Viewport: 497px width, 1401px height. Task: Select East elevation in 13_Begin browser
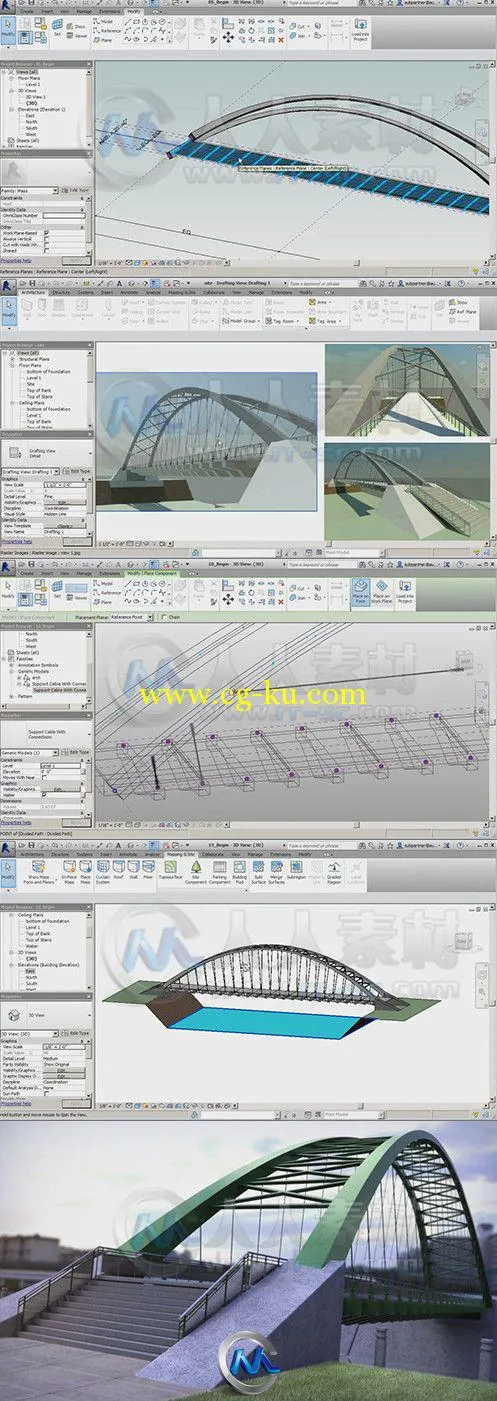(30, 970)
